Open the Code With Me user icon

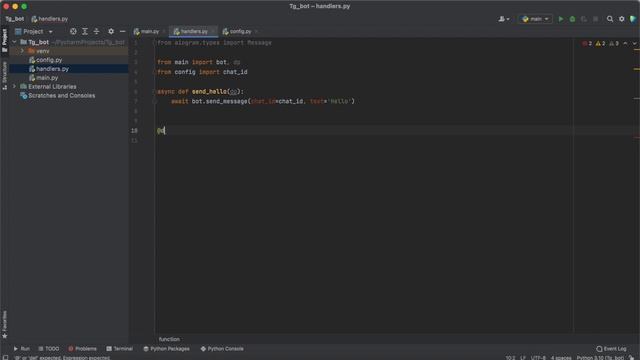[503, 19]
